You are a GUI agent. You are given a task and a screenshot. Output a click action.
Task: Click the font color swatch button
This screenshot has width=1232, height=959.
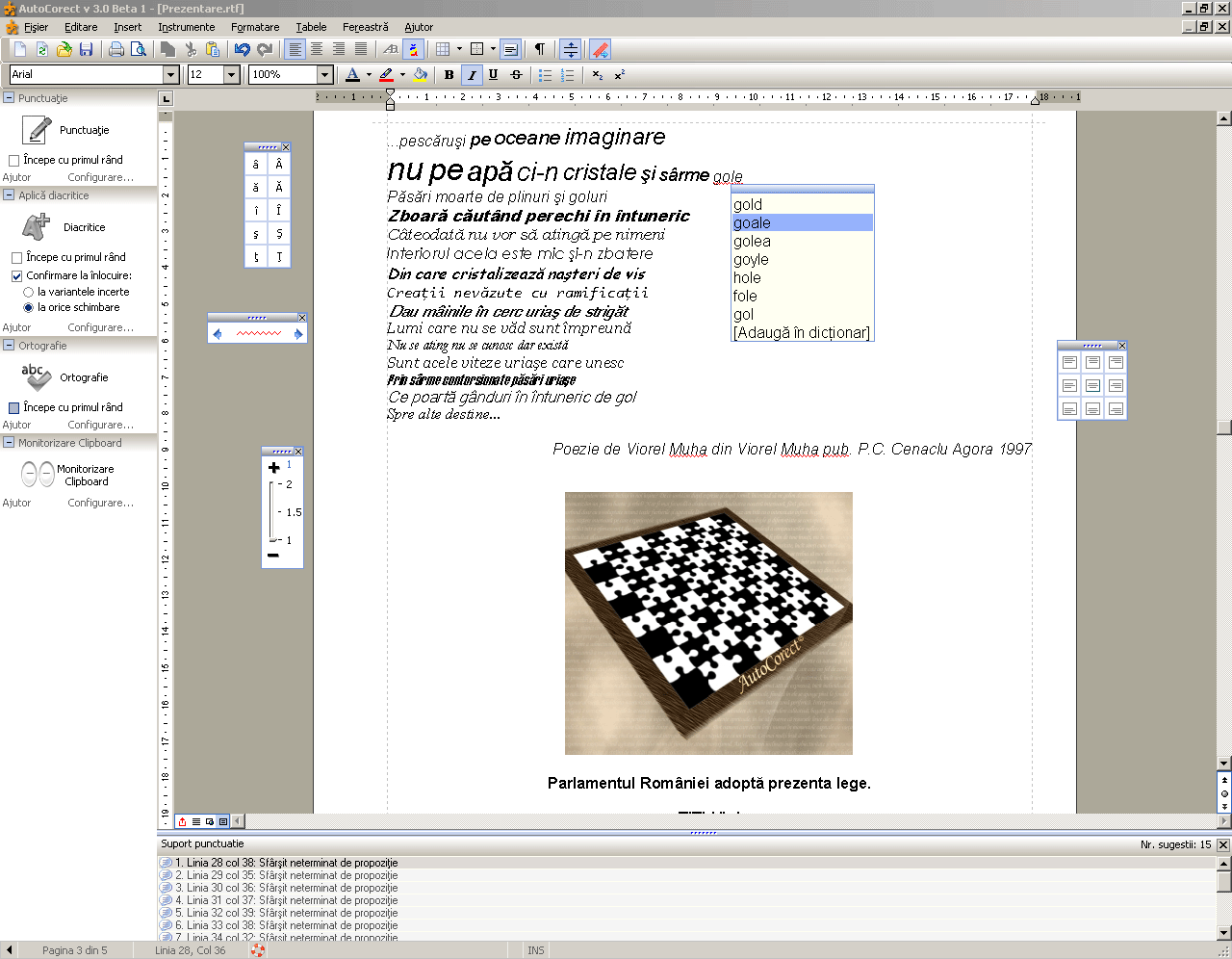(352, 74)
